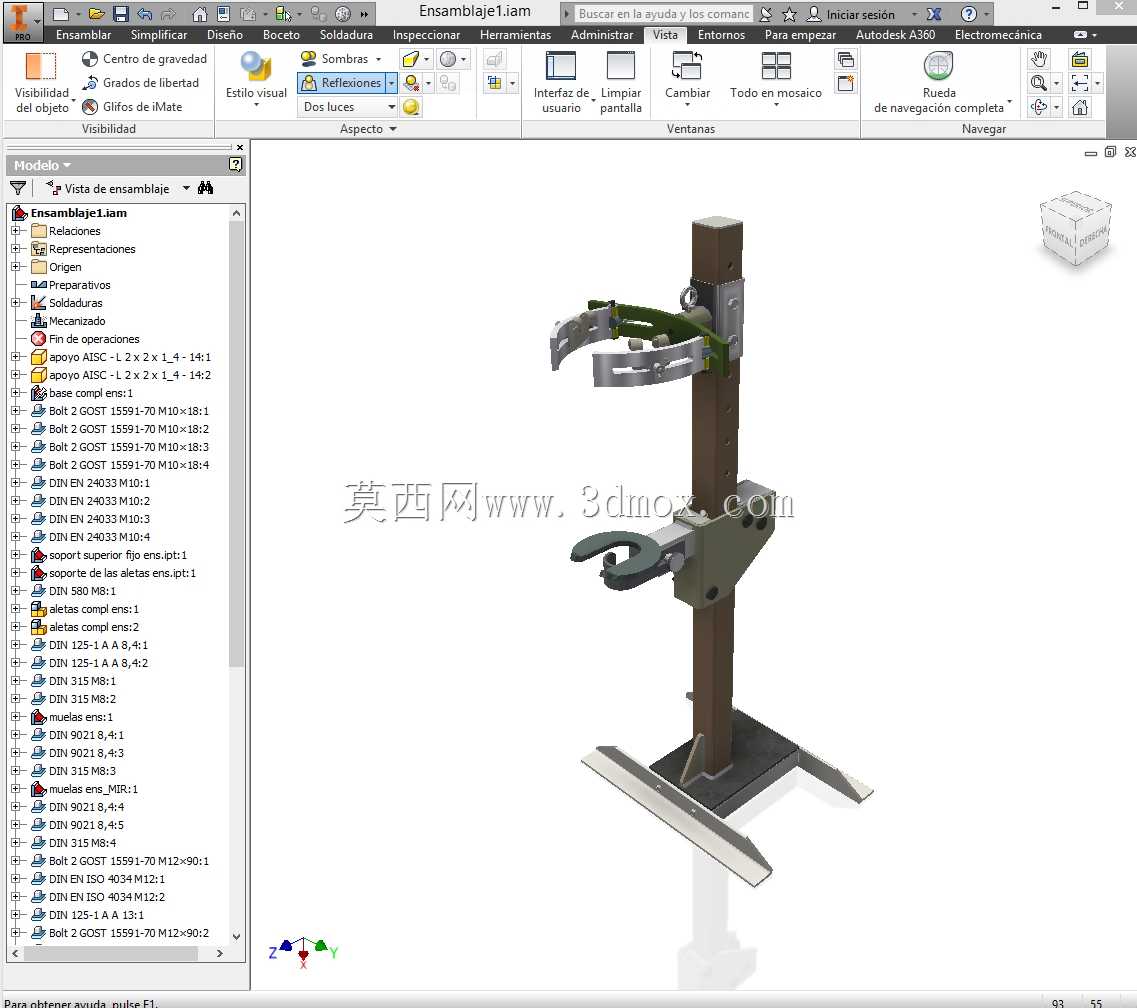
Task: Open Reflexiones dropdown arrow
Action: point(391,83)
